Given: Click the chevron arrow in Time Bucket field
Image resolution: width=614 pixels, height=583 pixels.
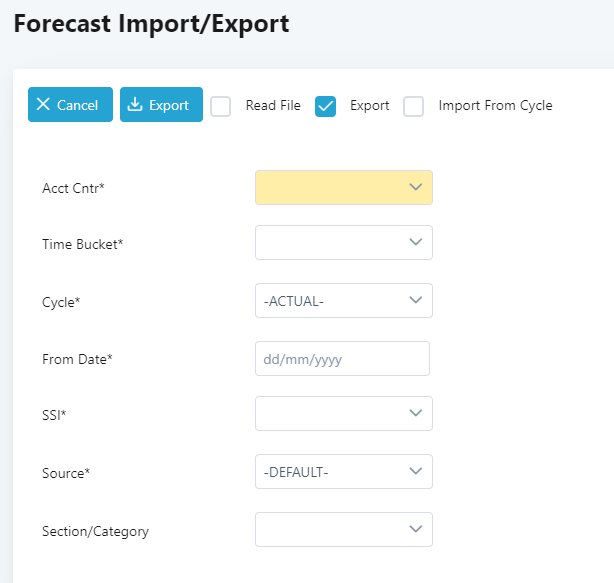Looking at the screenshot, I should coord(416,243).
